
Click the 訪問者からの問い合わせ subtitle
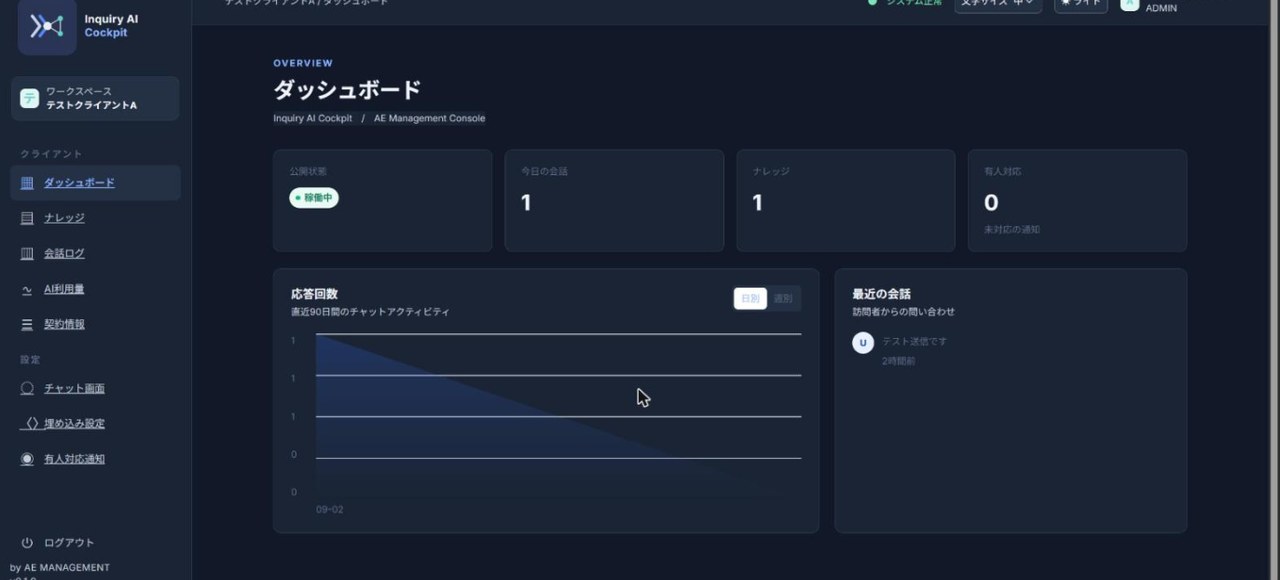[903, 312]
